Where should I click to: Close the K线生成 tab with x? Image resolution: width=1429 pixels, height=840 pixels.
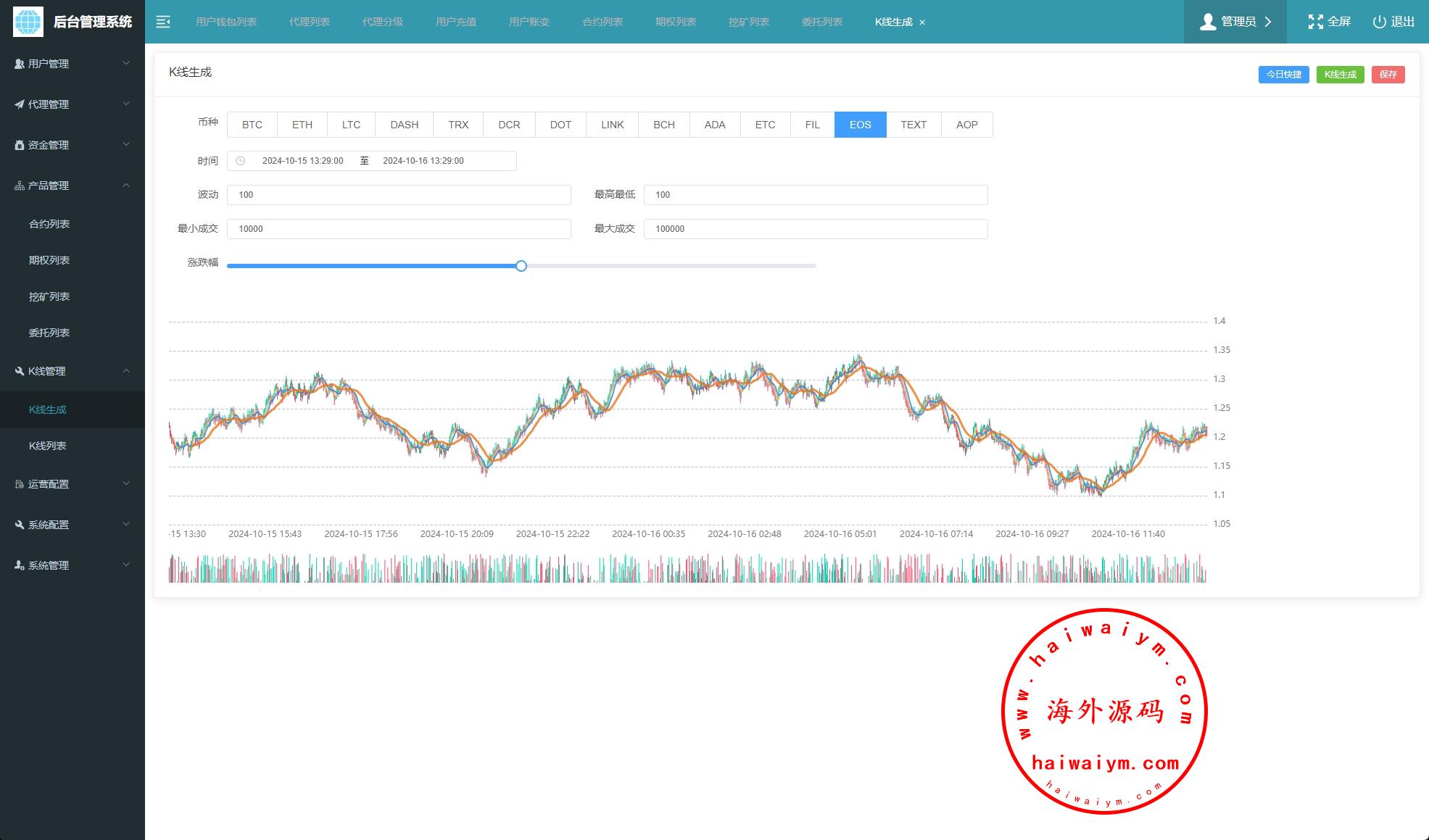922,22
